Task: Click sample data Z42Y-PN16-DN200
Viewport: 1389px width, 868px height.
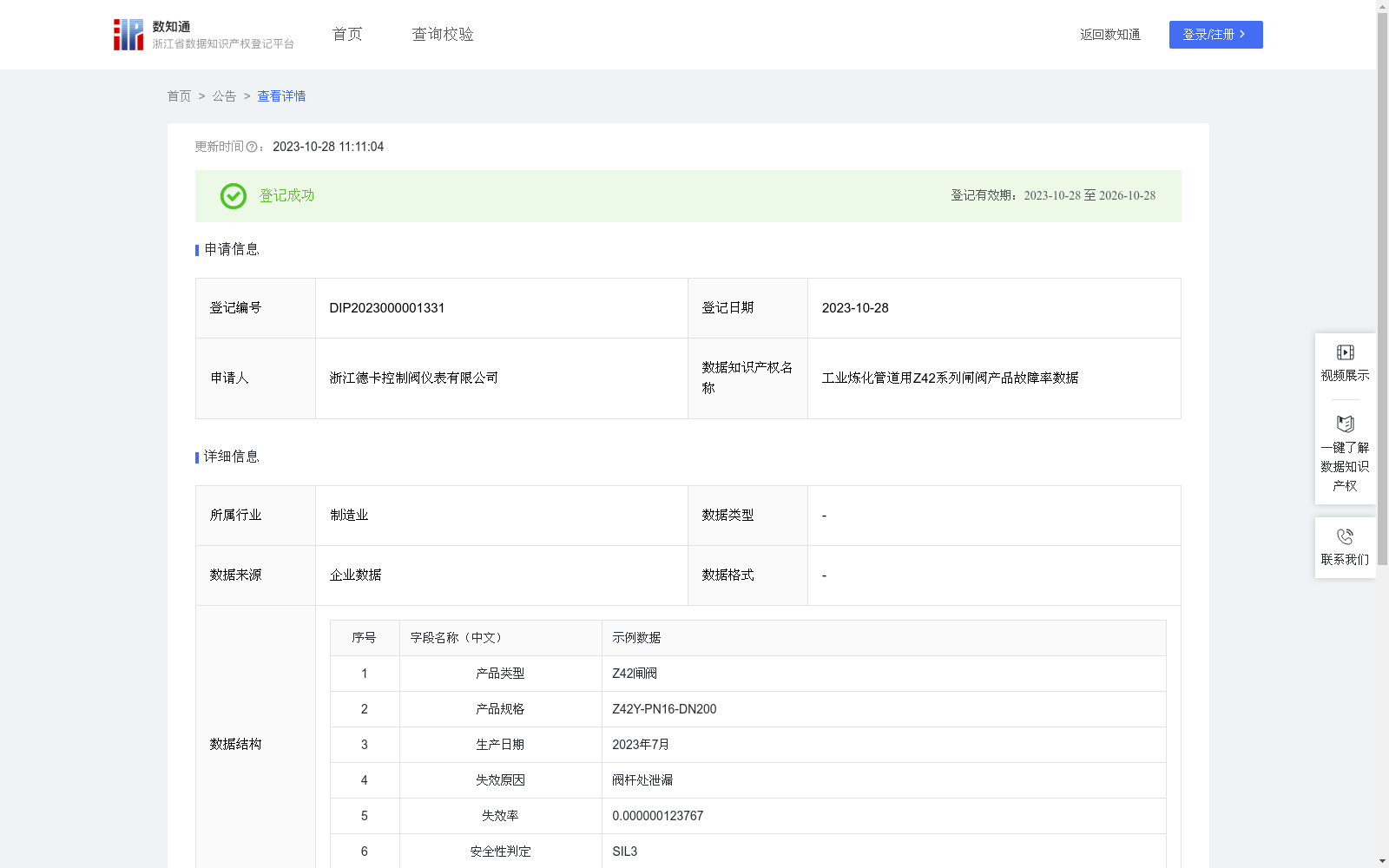Action: tap(664, 709)
